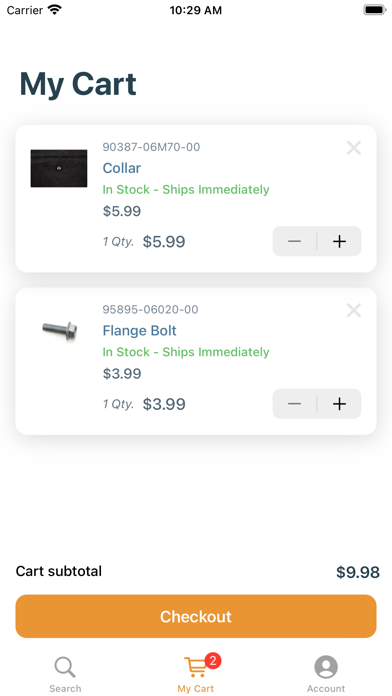Screen dimensions: 392x696
Task: Tap the part number 90387-06M70-00
Action: point(151,147)
